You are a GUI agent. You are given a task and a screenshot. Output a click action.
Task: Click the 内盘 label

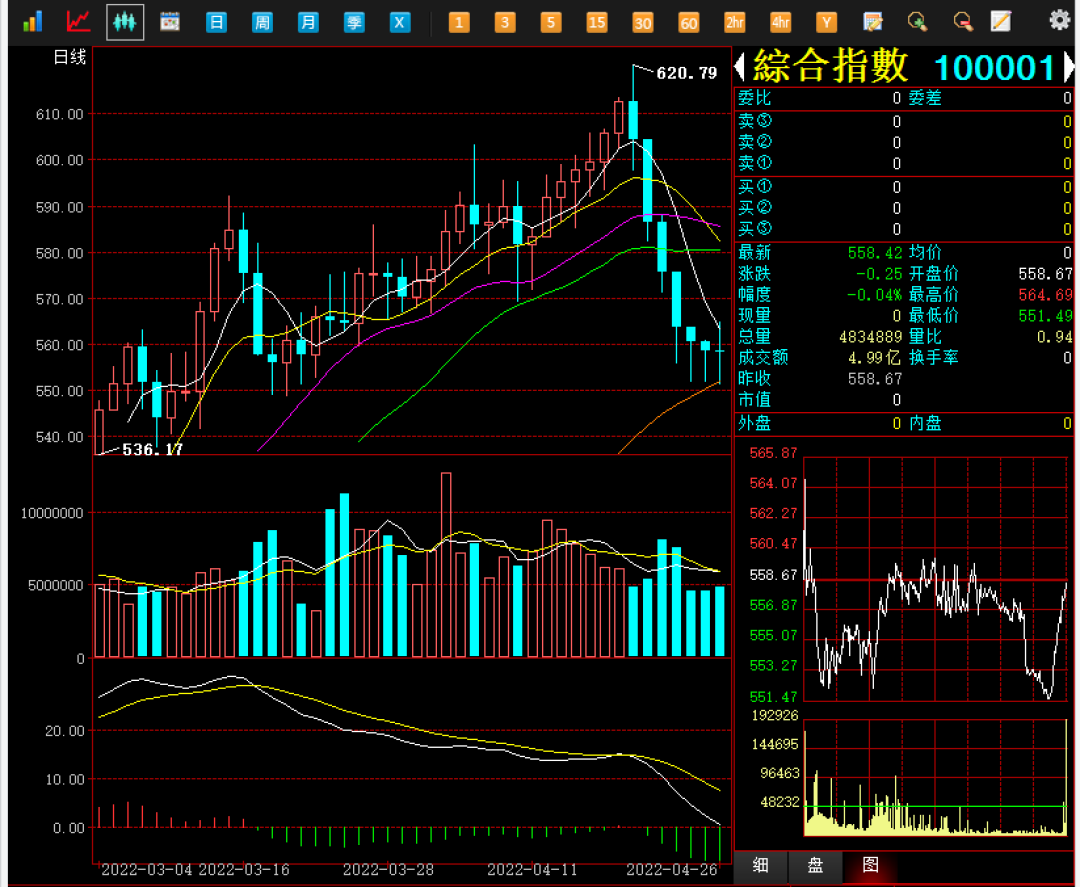tap(925, 424)
